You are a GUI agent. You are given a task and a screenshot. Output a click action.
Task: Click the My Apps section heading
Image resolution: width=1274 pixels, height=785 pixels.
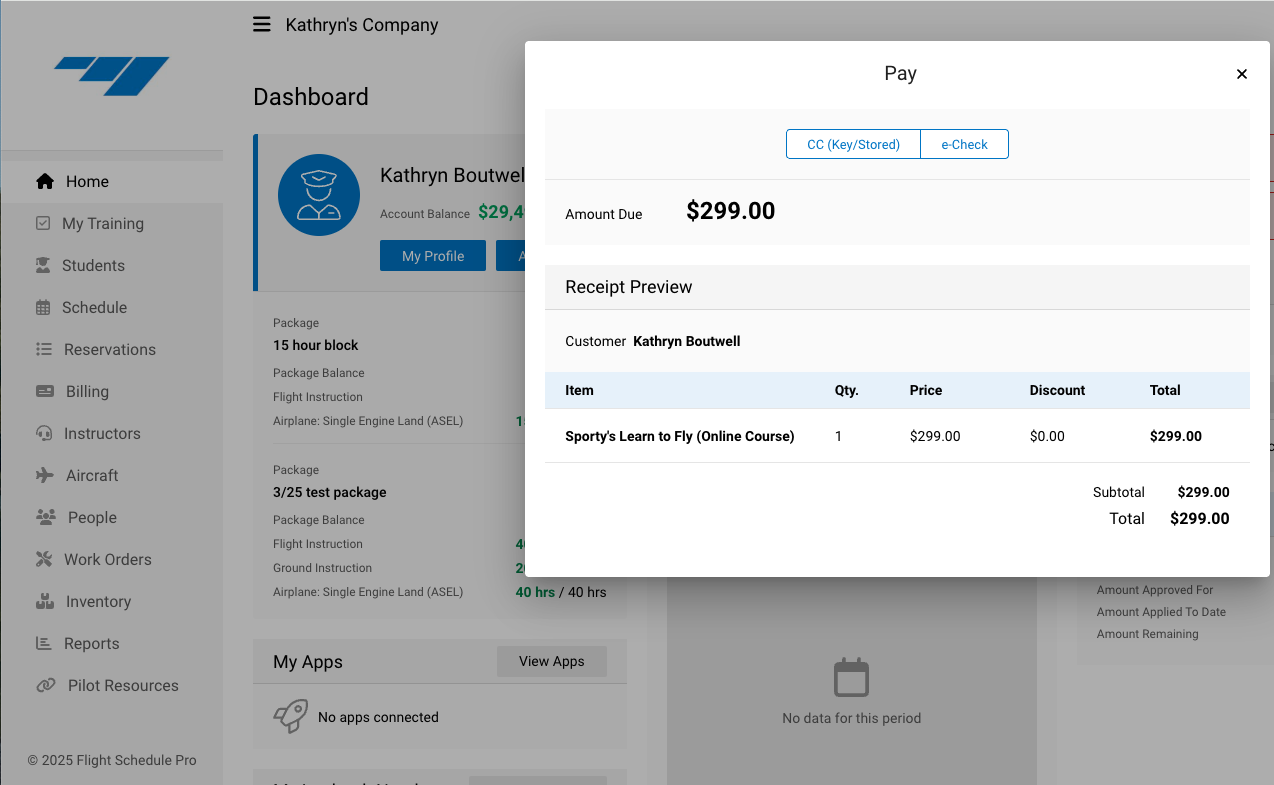tap(308, 662)
